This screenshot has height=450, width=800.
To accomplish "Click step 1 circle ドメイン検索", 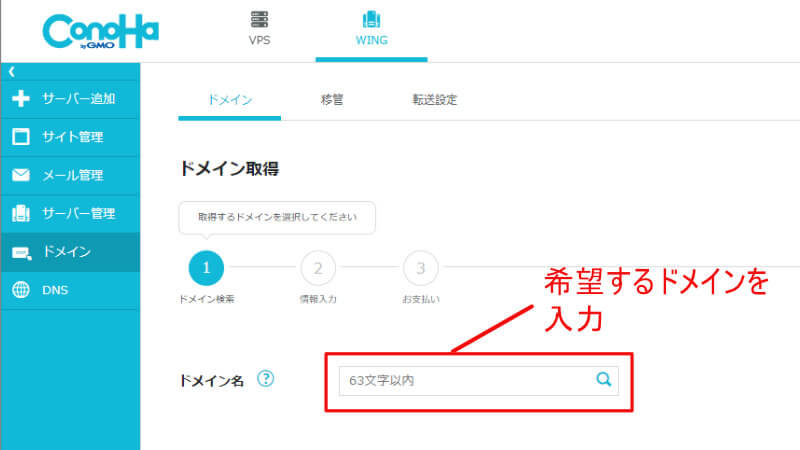I will [x=206, y=267].
